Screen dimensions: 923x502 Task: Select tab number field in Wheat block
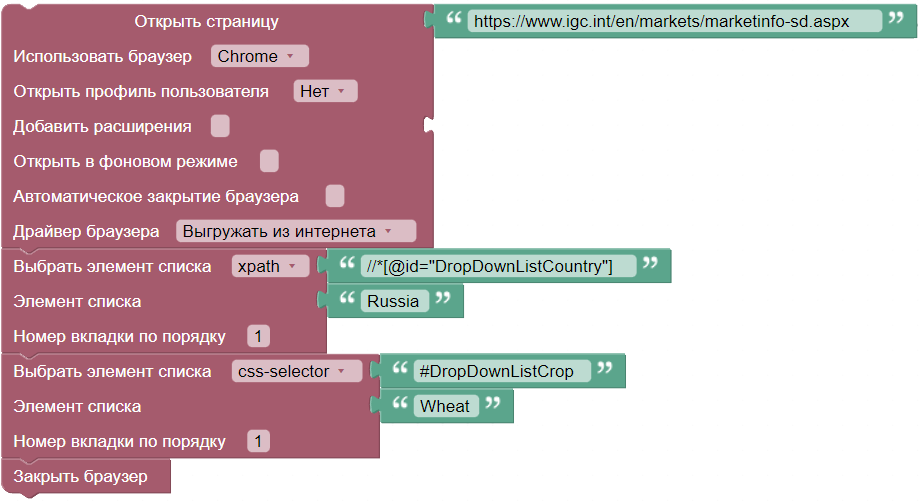[258, 441]
